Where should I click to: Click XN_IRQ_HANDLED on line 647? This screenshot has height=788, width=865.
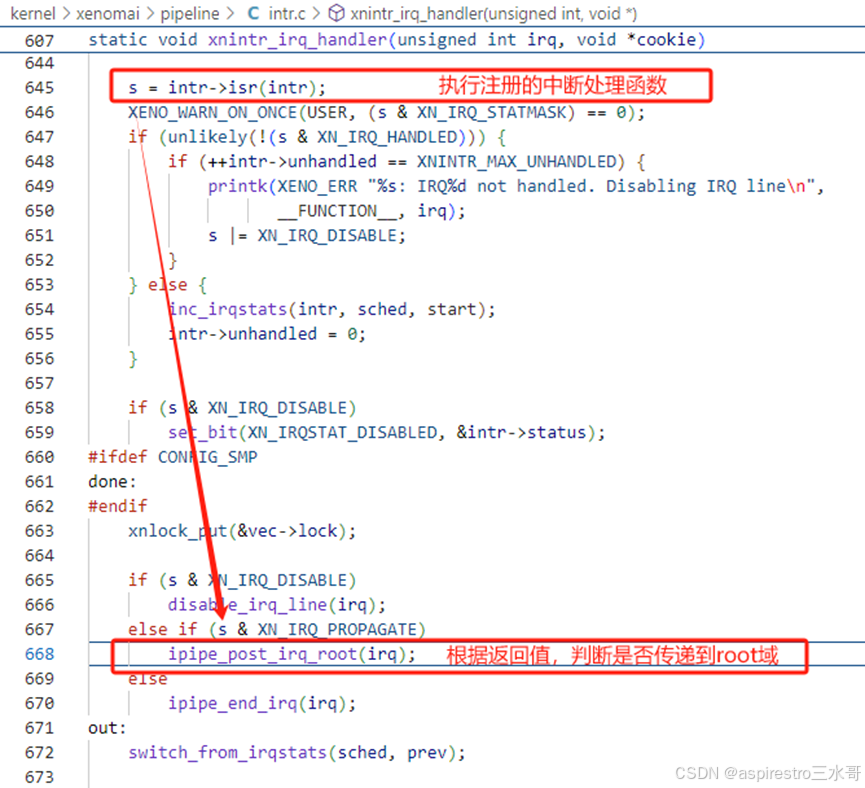pos(387,137)
